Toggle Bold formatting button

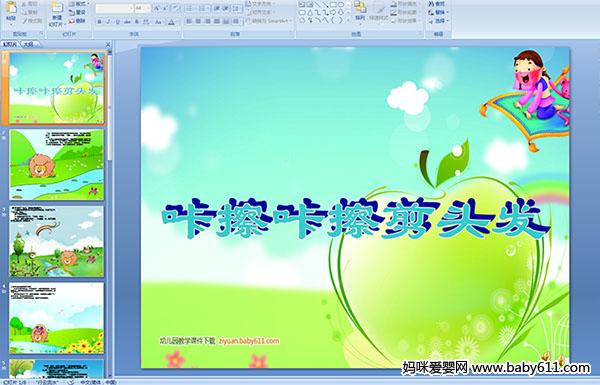point(99,22)
